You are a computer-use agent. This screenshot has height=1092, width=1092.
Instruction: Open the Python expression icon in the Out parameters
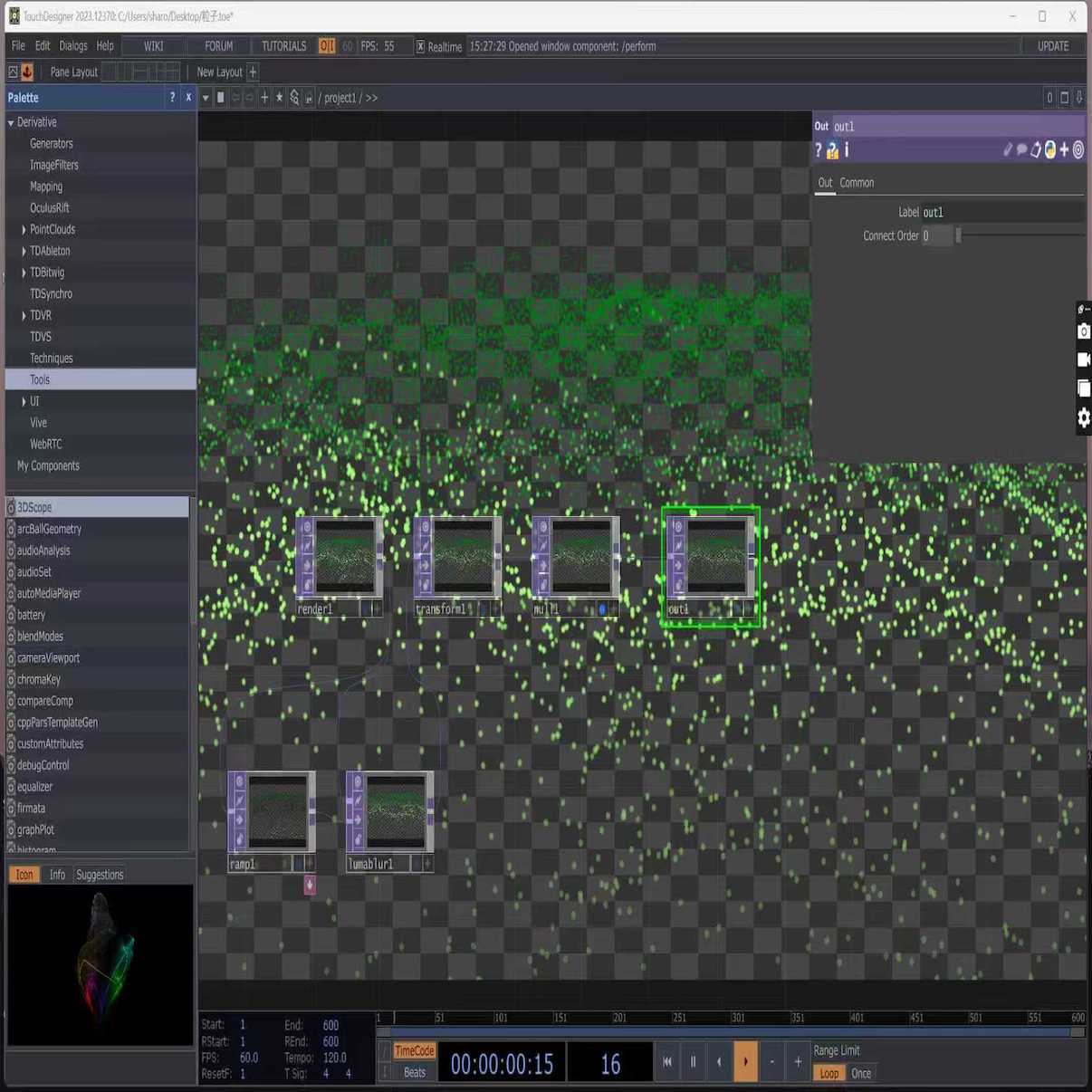point(1049,150)
